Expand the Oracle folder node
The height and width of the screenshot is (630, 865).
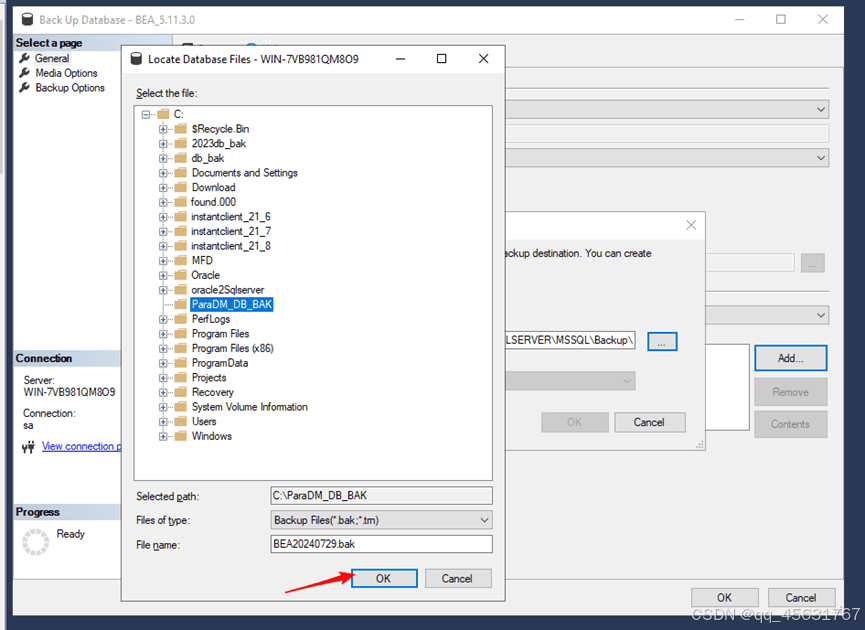coord(165,274)
